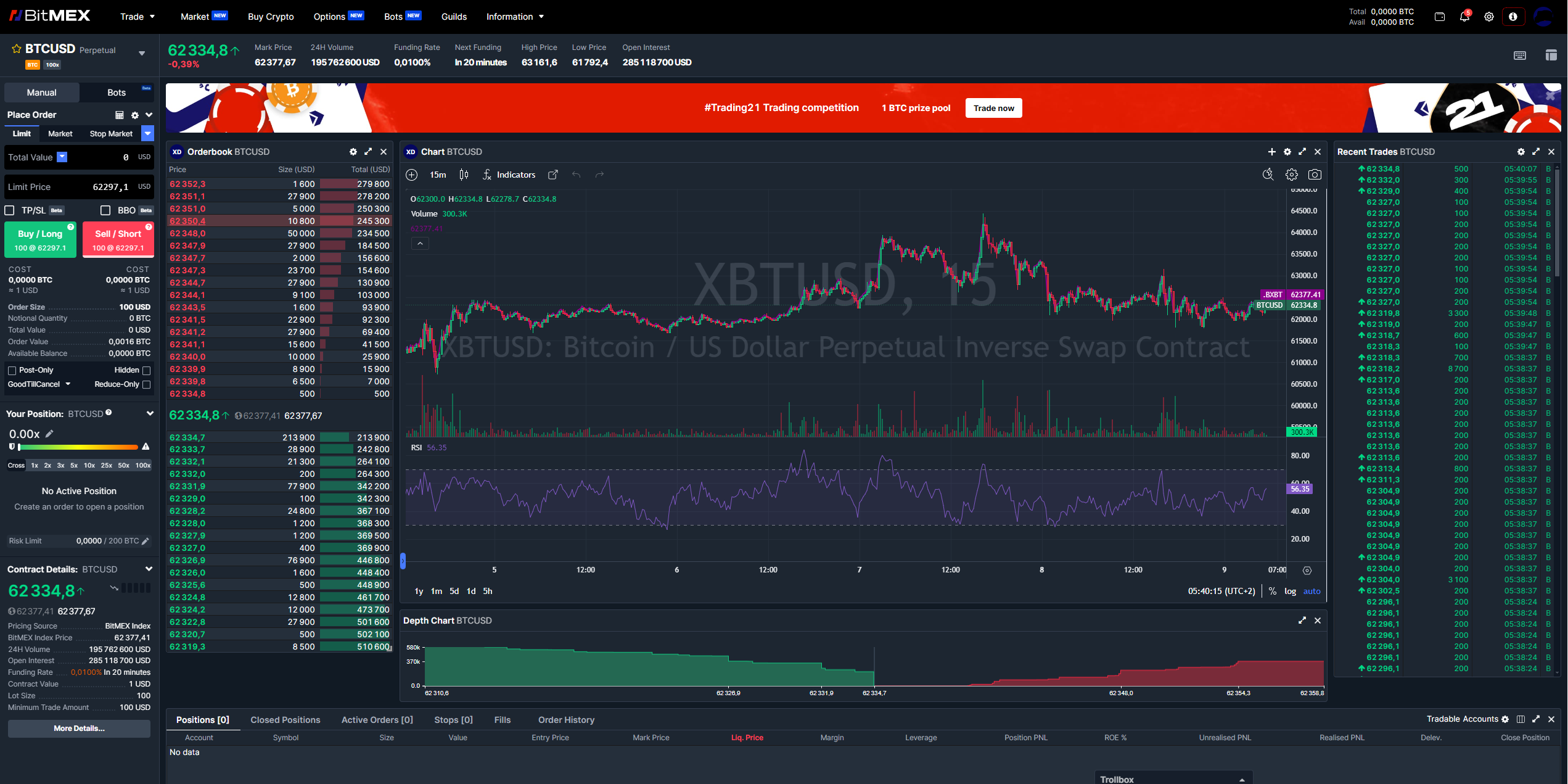Click the Sell / Short button
This screenshot has width=1568, height=784.
coord(118,239)
